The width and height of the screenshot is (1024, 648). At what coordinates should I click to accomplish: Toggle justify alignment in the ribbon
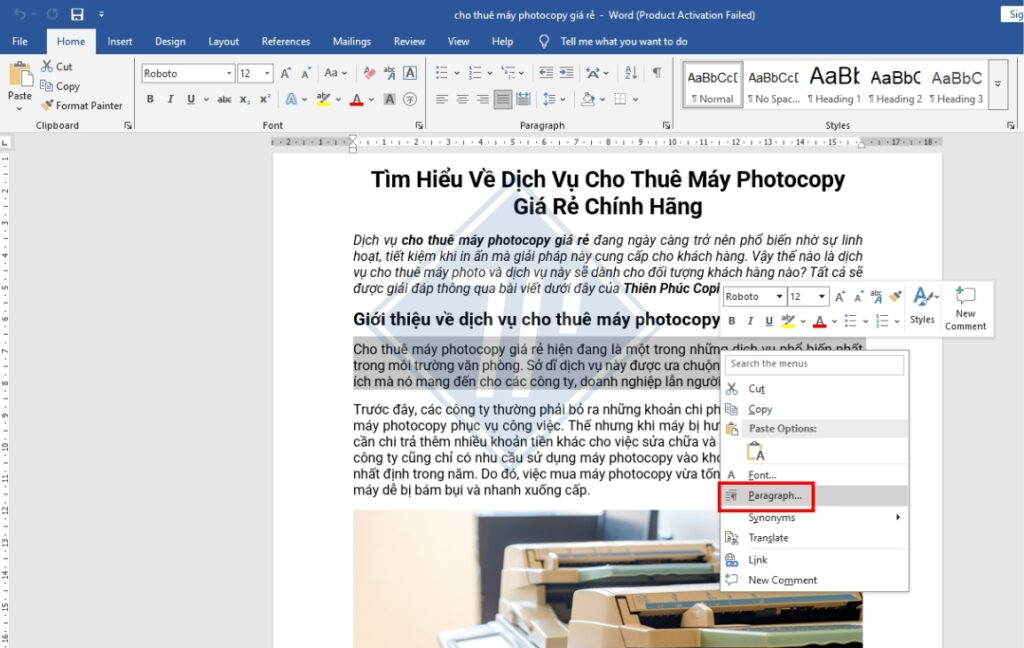pos(503,99)
